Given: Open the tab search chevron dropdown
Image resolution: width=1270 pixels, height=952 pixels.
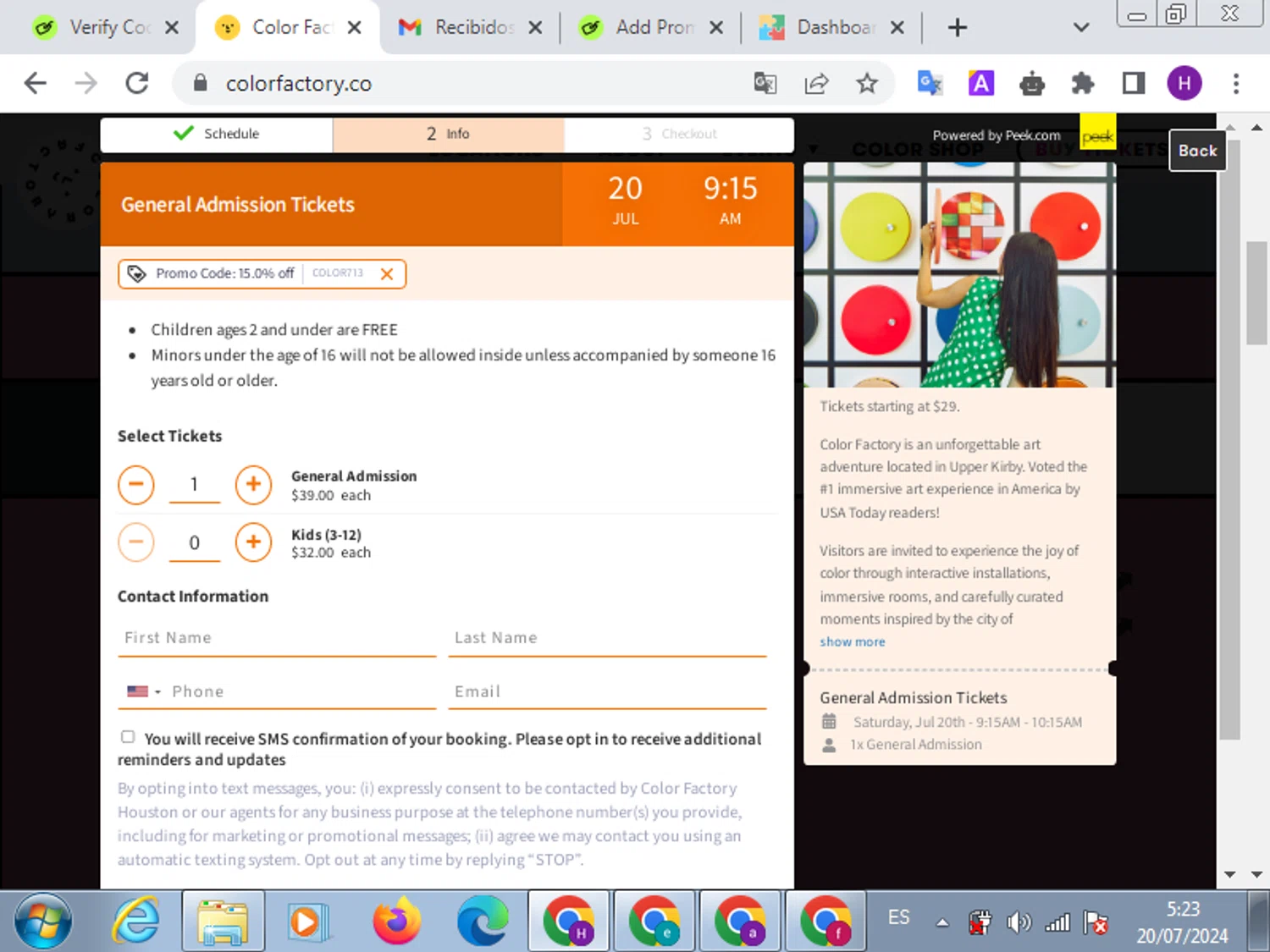Looking at the screenshot, I should (x=1081, y=28).
